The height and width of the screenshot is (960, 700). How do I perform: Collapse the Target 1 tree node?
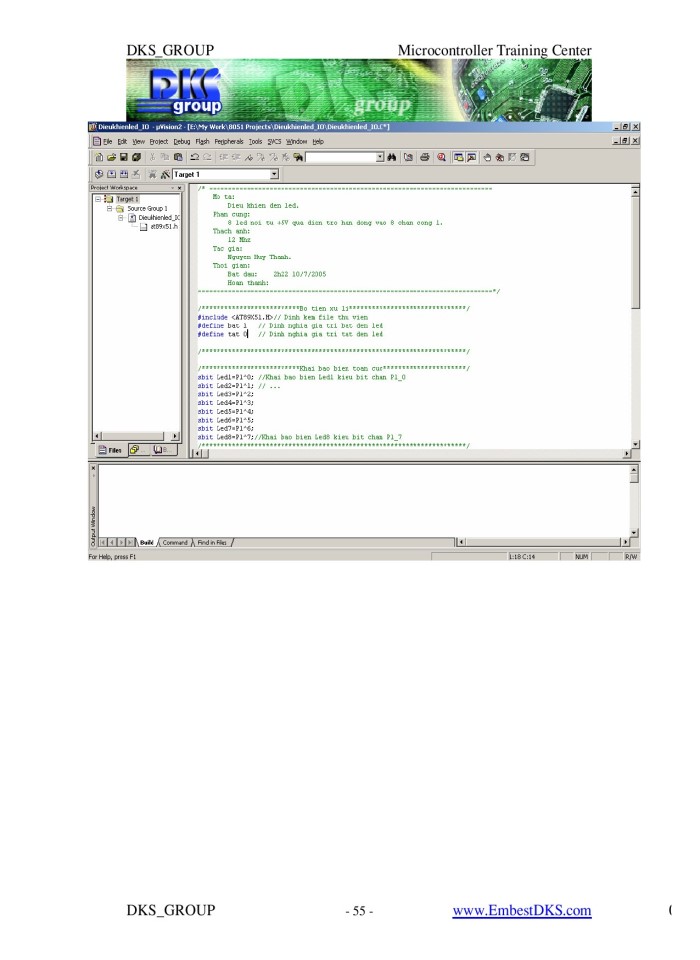[96, 199]
